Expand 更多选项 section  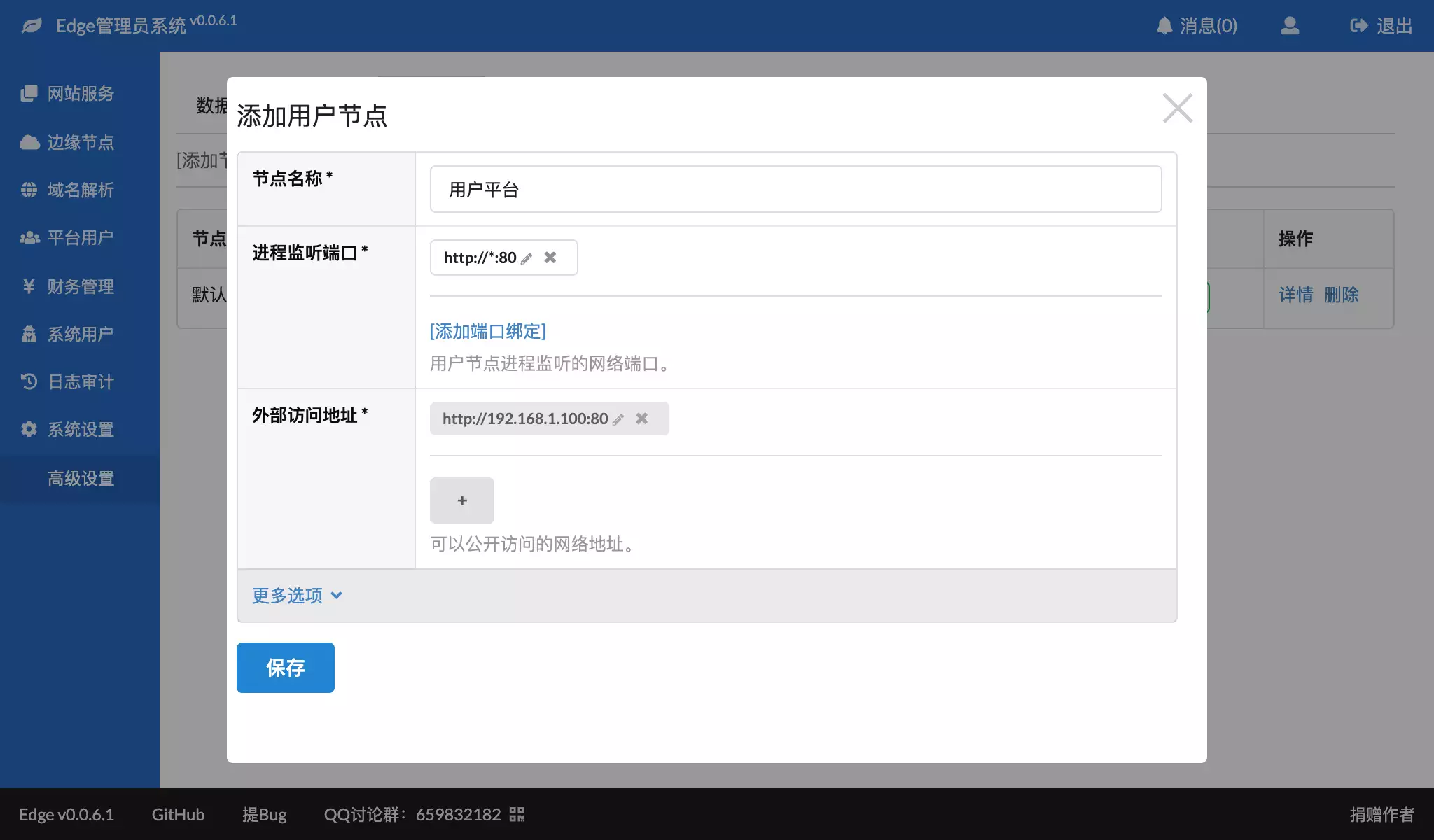click(297, 596)
